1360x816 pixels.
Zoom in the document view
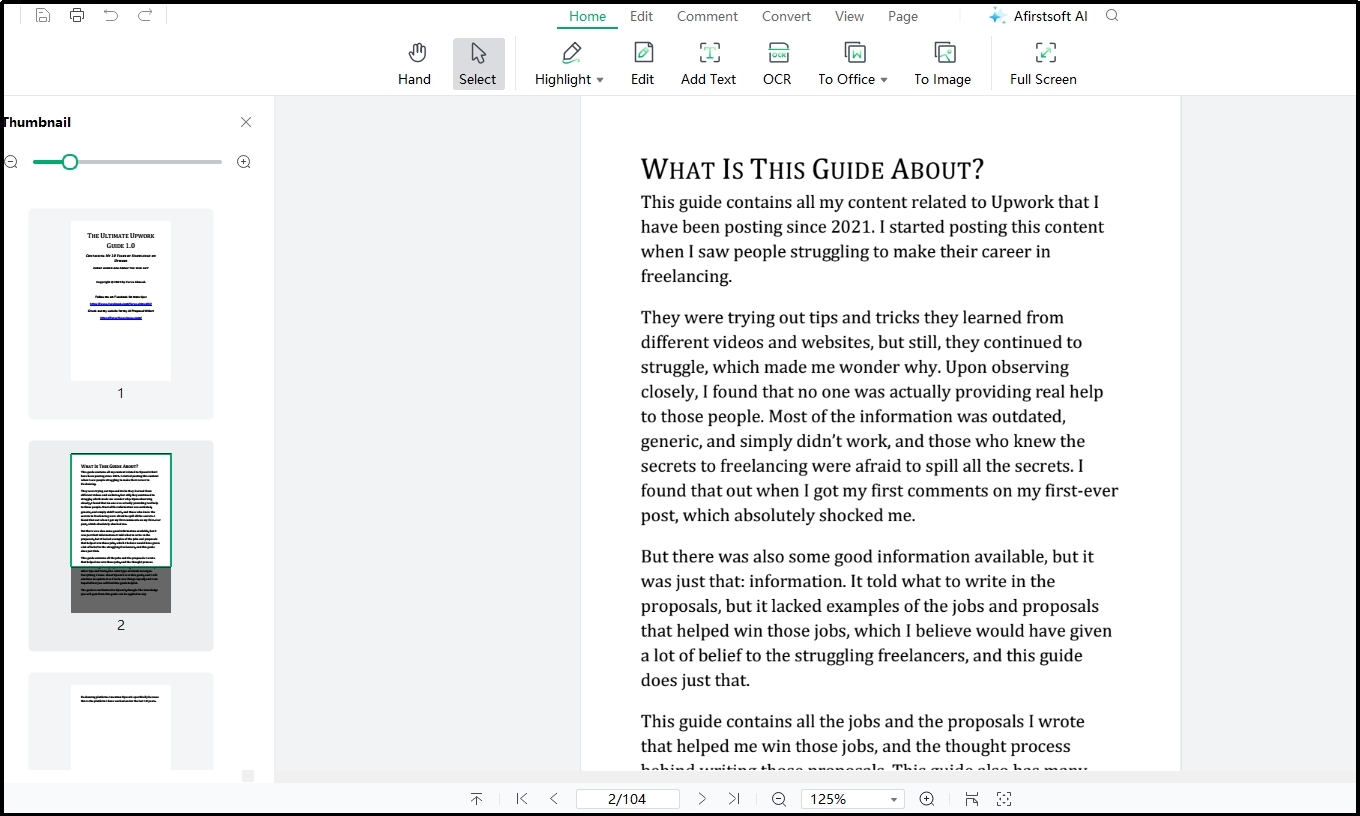click(927, 799)
